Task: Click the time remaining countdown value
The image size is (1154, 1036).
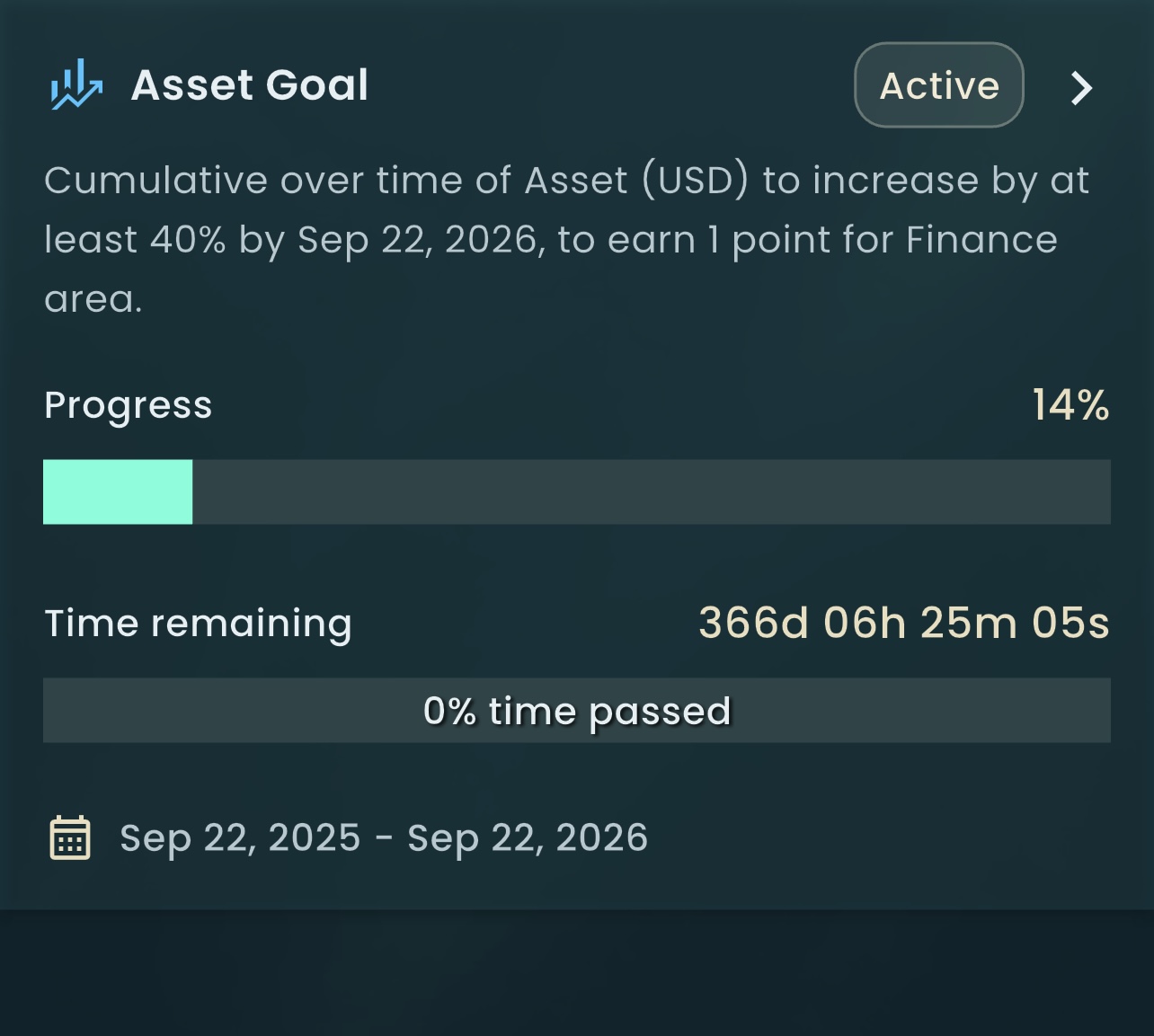Action: point(903,623)
